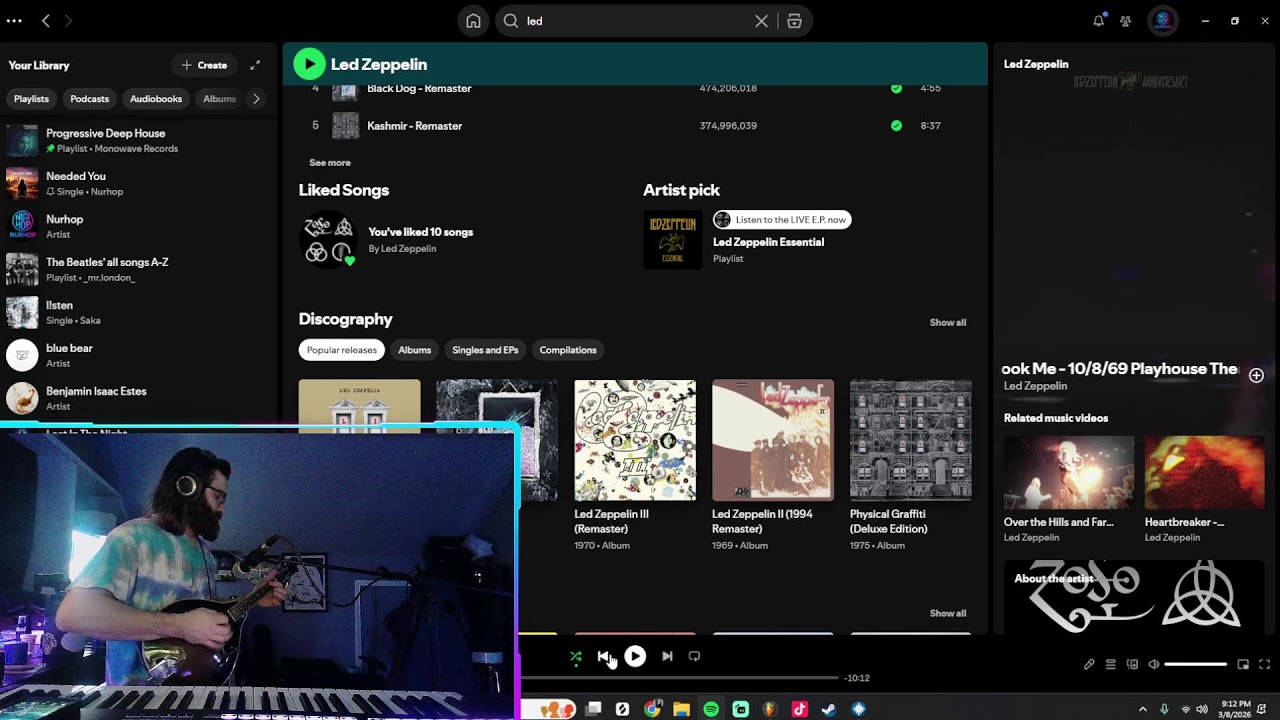Go forward with the right arrow
This screenshot has width=1280, height=720.
[68, 20]
